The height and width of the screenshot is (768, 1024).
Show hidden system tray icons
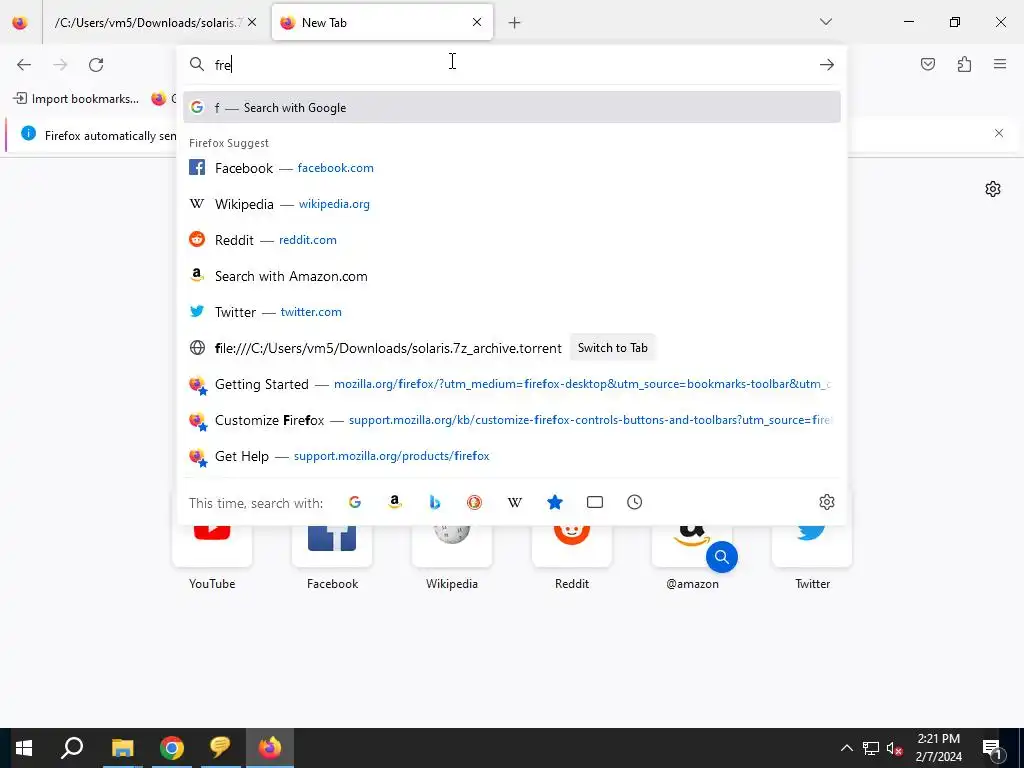tap(846, 748)
